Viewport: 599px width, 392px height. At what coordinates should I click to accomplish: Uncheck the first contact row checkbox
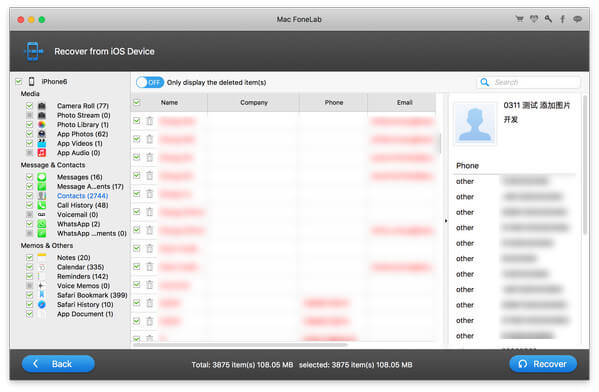pos(137,121)
